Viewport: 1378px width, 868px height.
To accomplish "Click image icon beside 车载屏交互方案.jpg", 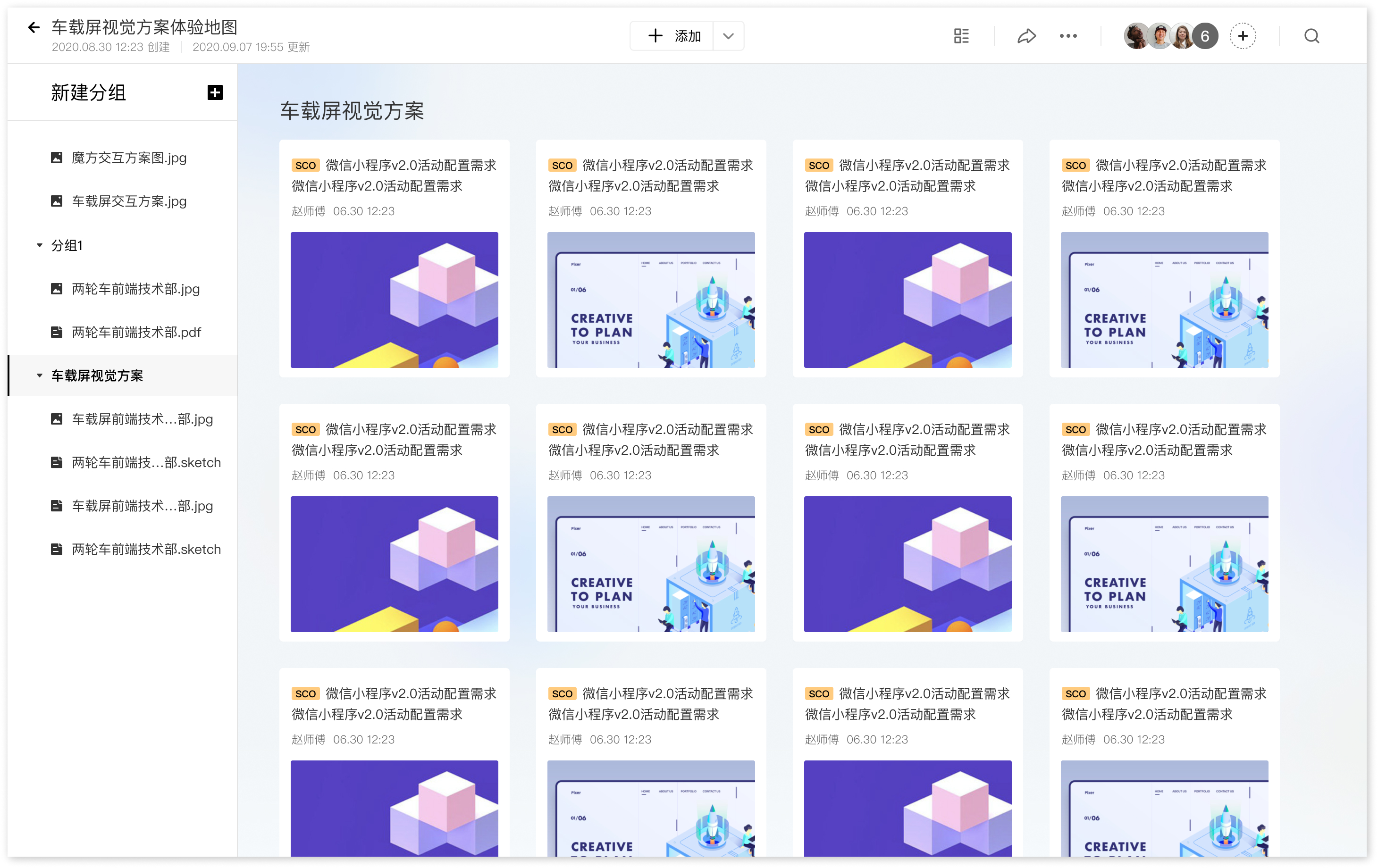I will click(57, 201).
